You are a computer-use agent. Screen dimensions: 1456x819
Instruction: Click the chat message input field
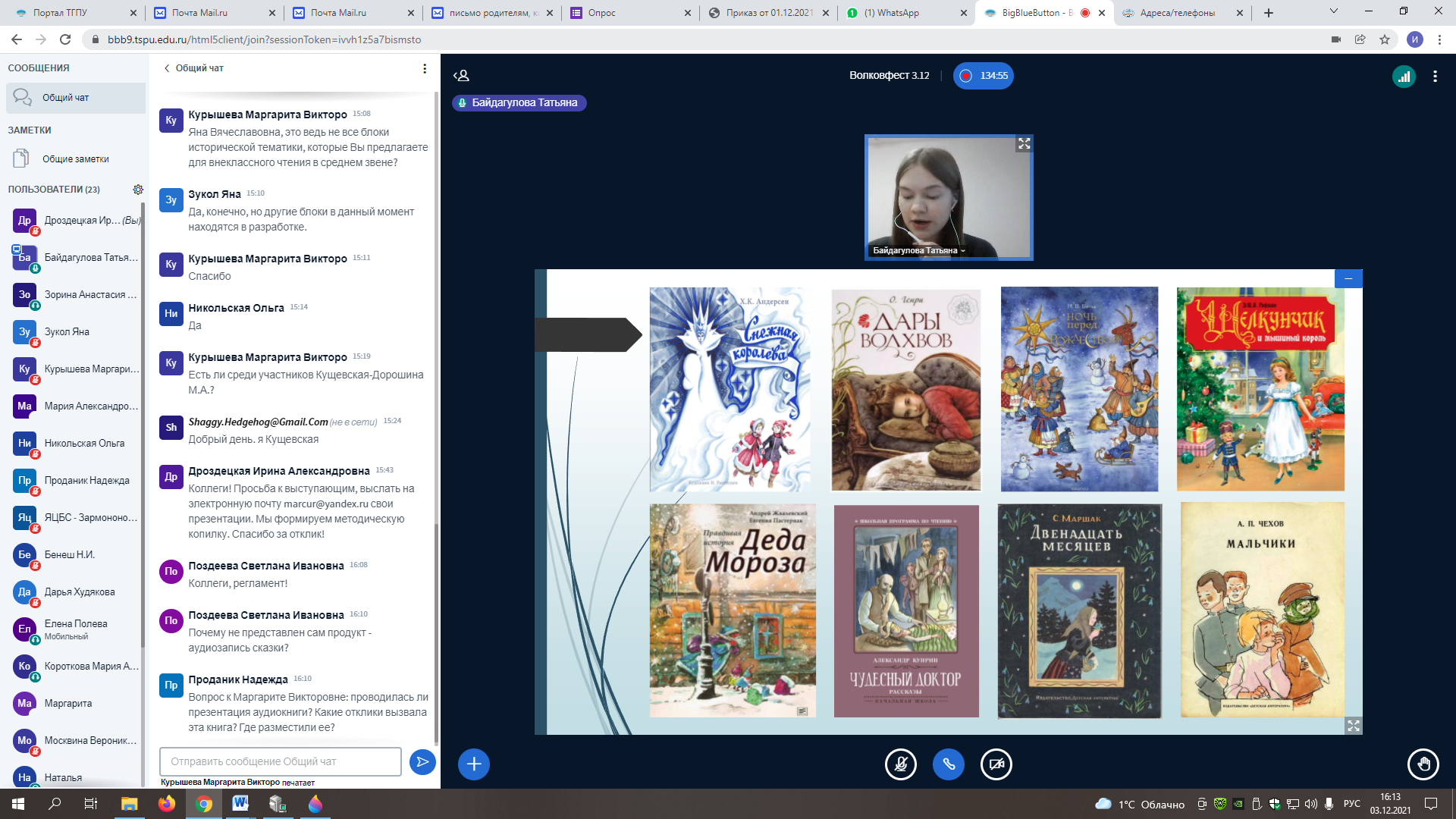[281, 761]
